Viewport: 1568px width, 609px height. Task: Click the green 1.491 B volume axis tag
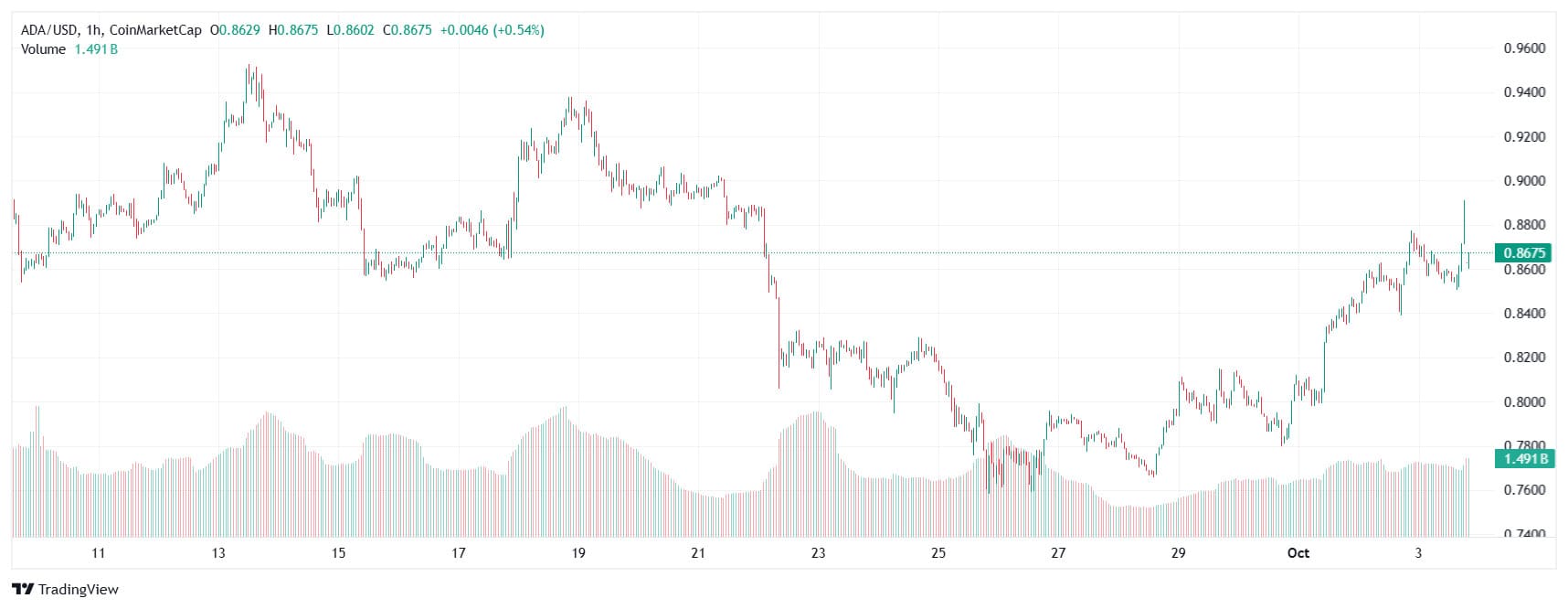[x=1524, y=458]
